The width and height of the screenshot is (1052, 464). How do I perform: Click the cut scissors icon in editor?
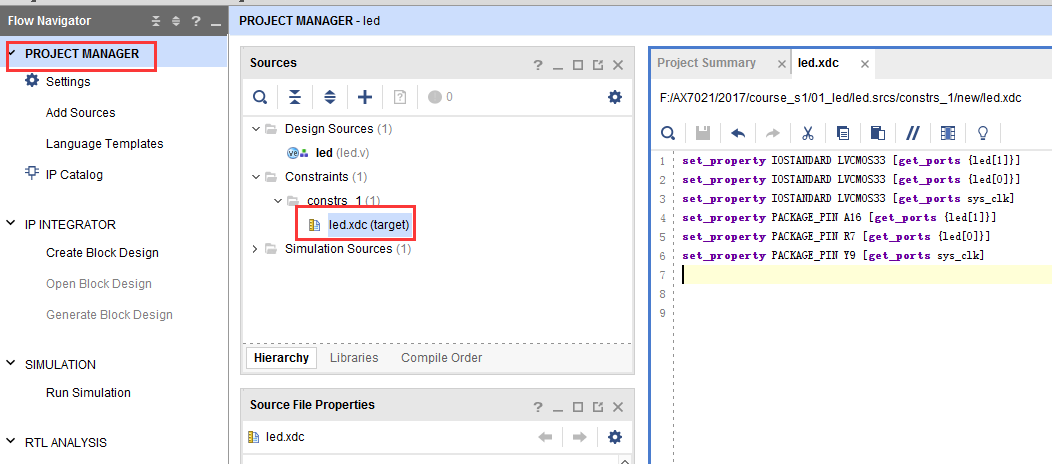click(808, 133)
